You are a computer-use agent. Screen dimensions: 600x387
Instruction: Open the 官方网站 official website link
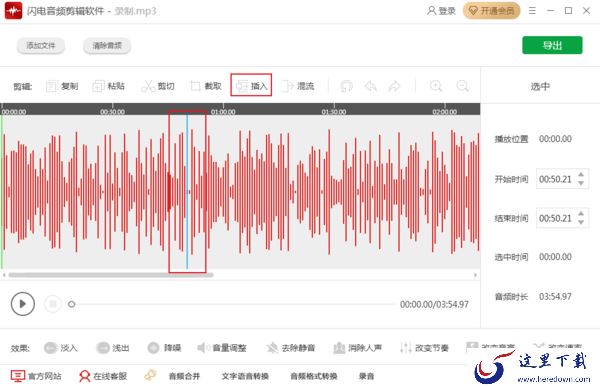click(36, 376)
